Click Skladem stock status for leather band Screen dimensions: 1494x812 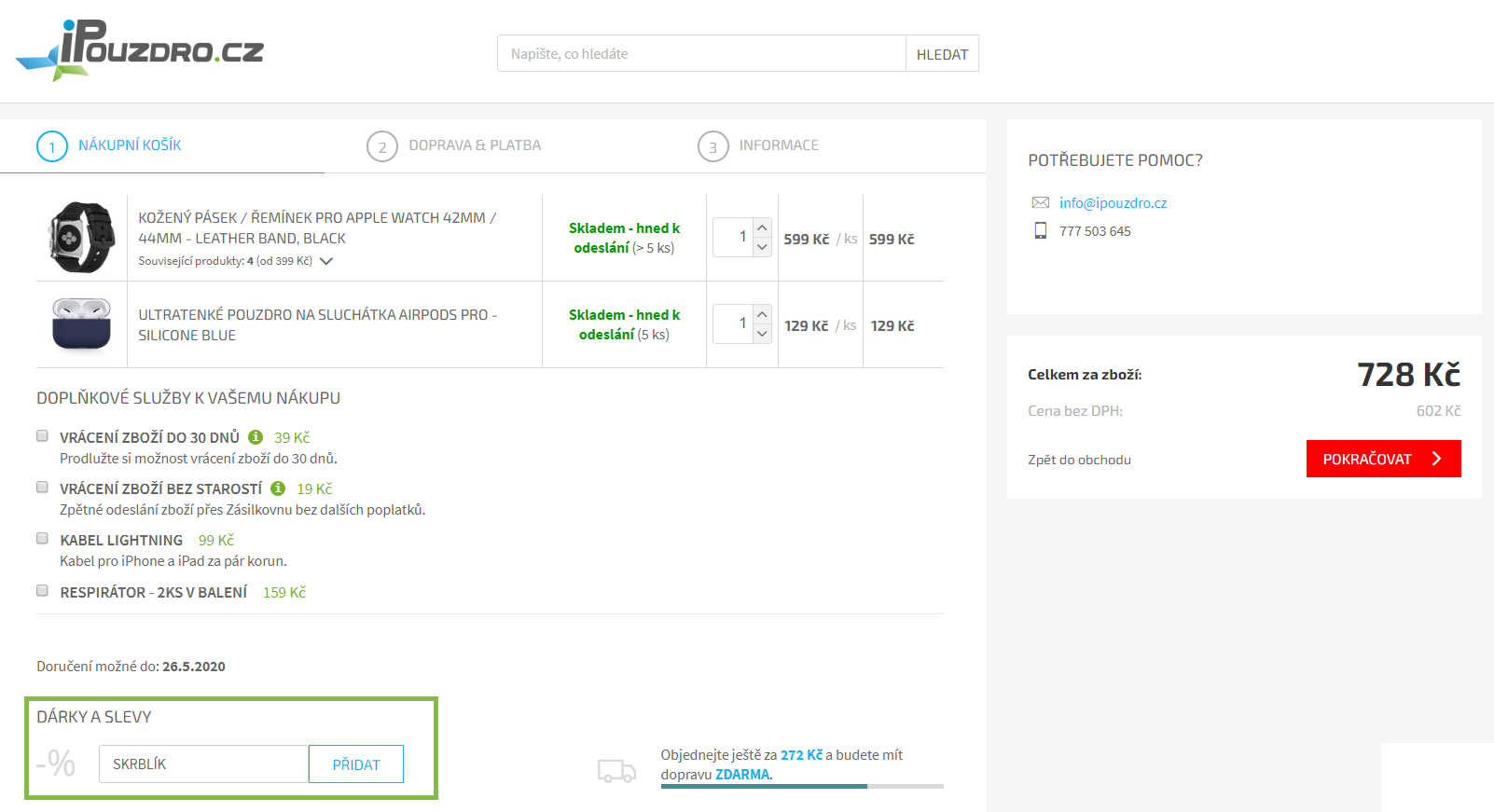(x=624, y=238)
